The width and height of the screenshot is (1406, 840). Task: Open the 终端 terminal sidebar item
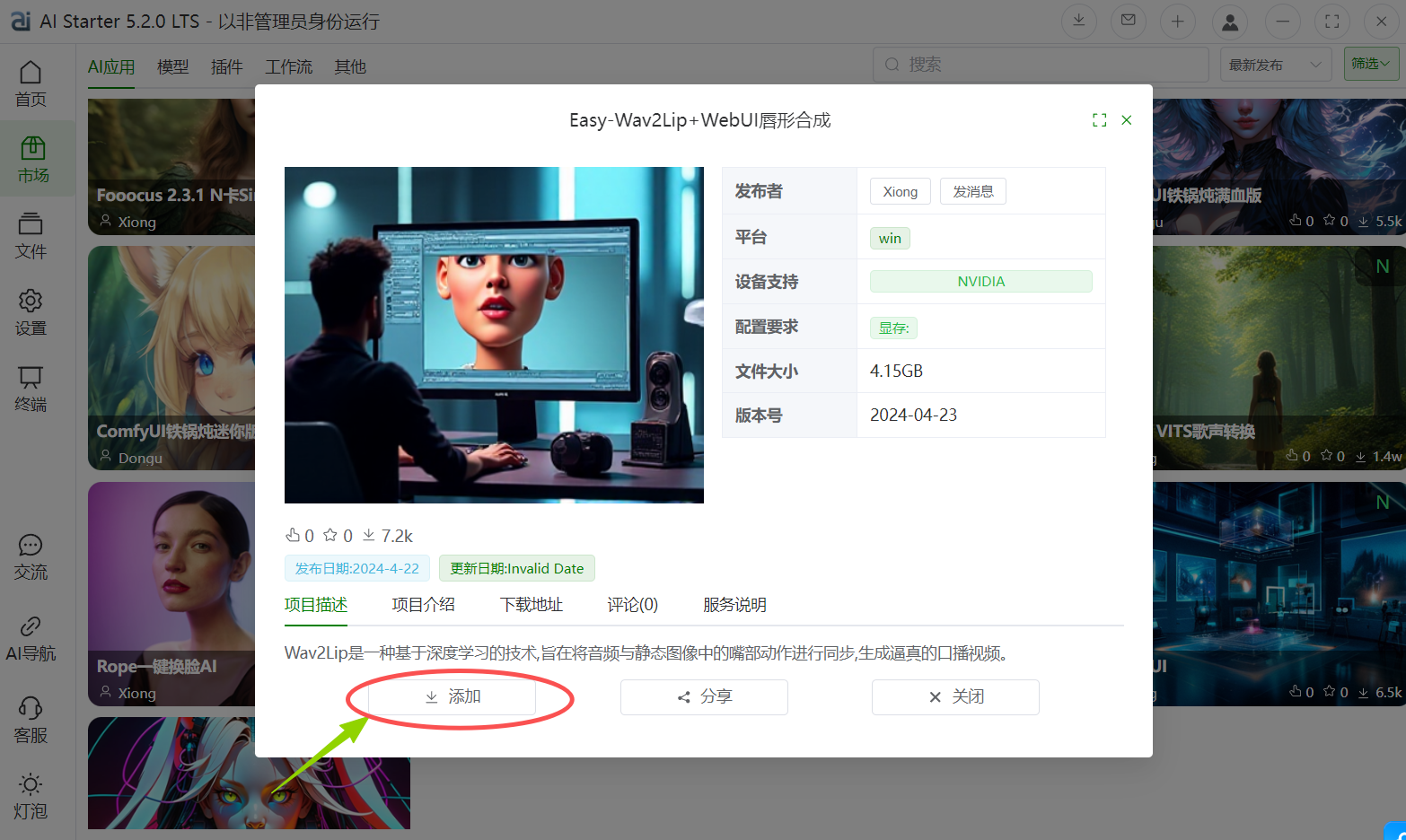pyautogui.click(x=31, y=389)
